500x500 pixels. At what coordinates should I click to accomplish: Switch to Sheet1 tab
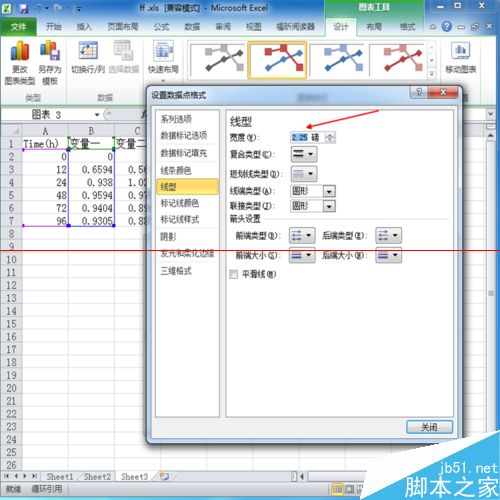(x=59, y=476)
